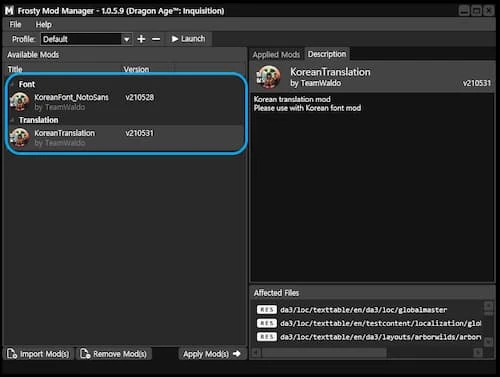
Task: Open the File menu
Action: (15, 25)
